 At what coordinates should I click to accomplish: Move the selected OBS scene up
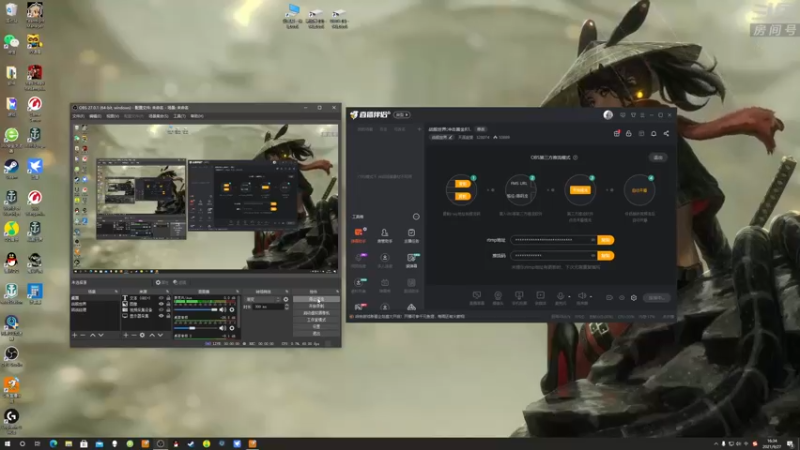[92, 335]
